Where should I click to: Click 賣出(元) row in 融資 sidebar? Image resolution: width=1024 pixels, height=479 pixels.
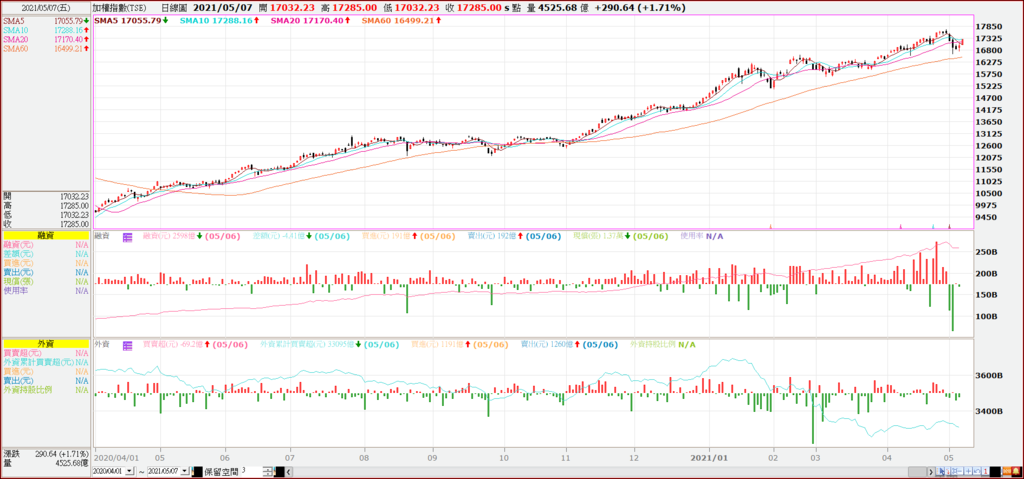46,272
